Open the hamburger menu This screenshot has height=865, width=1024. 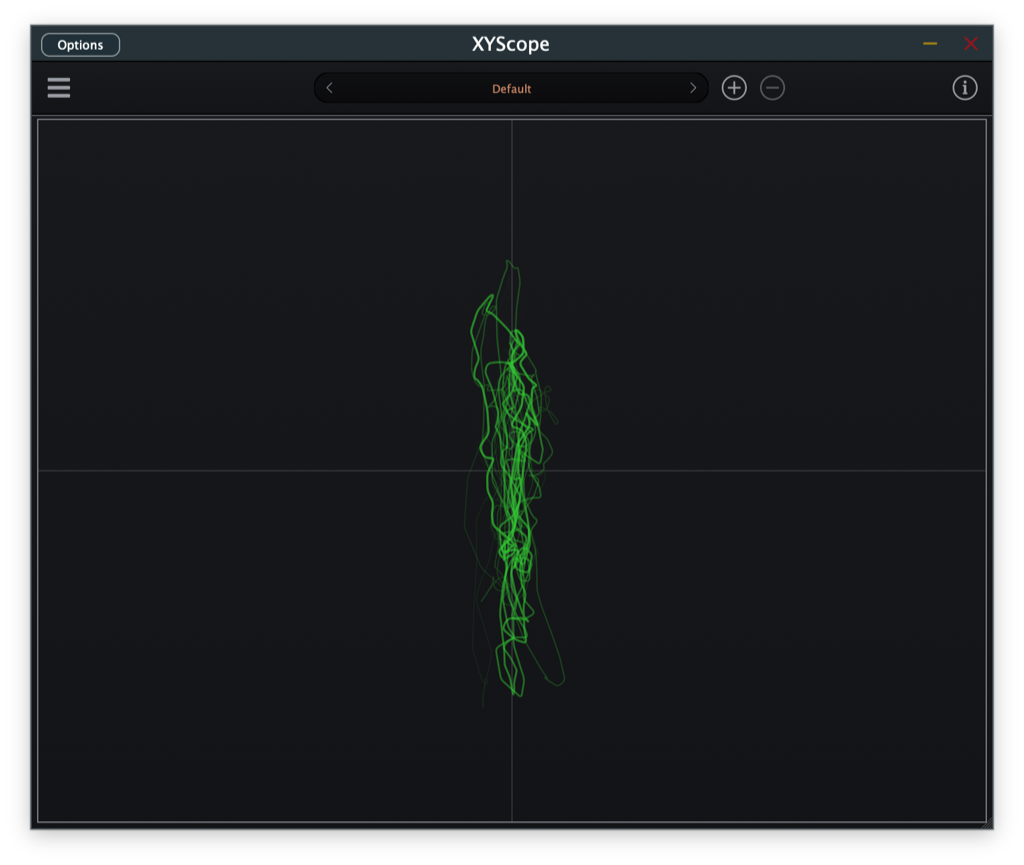[59, 88]
